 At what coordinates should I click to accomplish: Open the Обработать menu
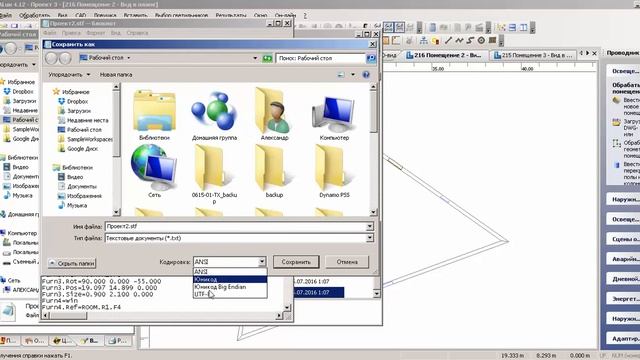pyautogui.click(x=35, y=15)
